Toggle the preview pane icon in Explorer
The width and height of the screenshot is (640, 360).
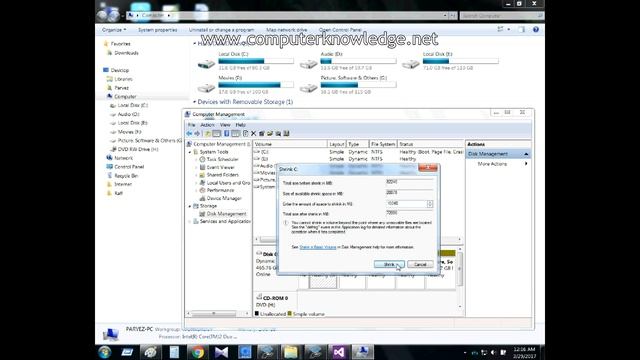point(522,29)
